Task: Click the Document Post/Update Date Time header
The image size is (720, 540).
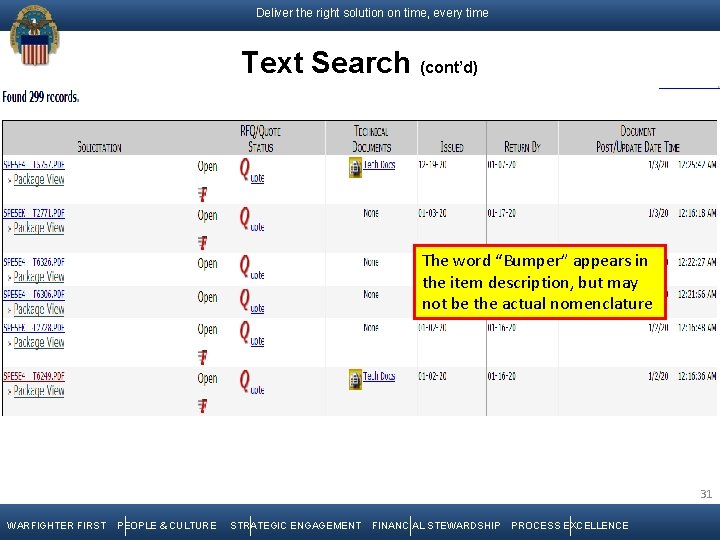Action: coord(638,139)
